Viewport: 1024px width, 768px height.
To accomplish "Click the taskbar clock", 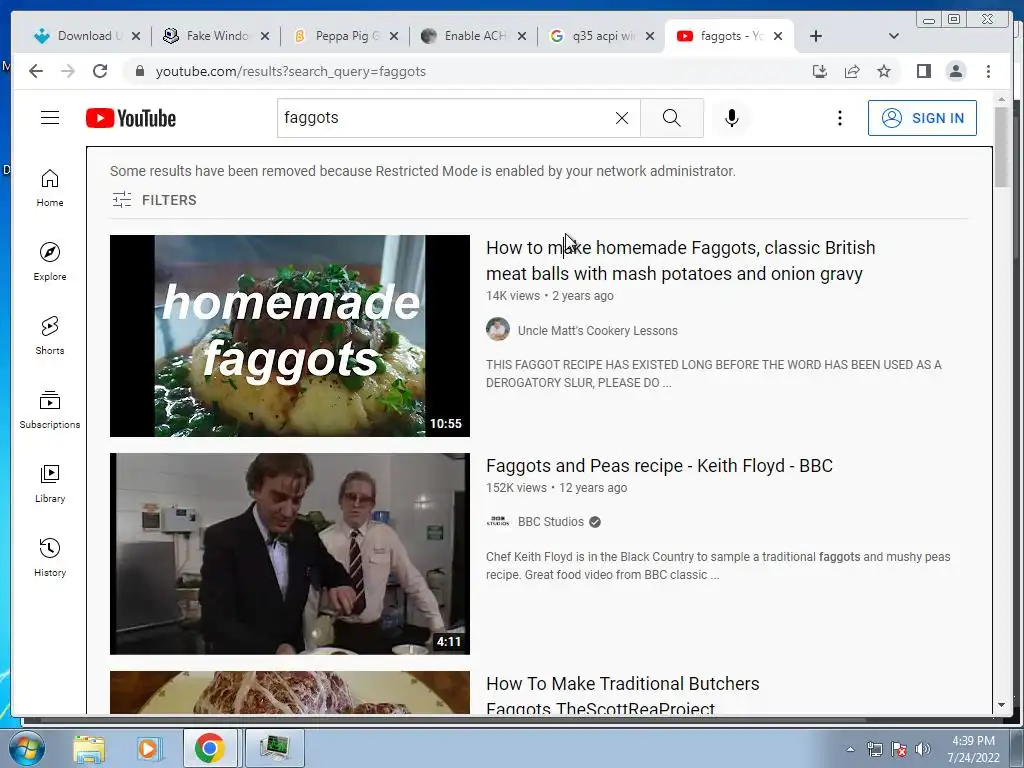I will pos(973,749).
